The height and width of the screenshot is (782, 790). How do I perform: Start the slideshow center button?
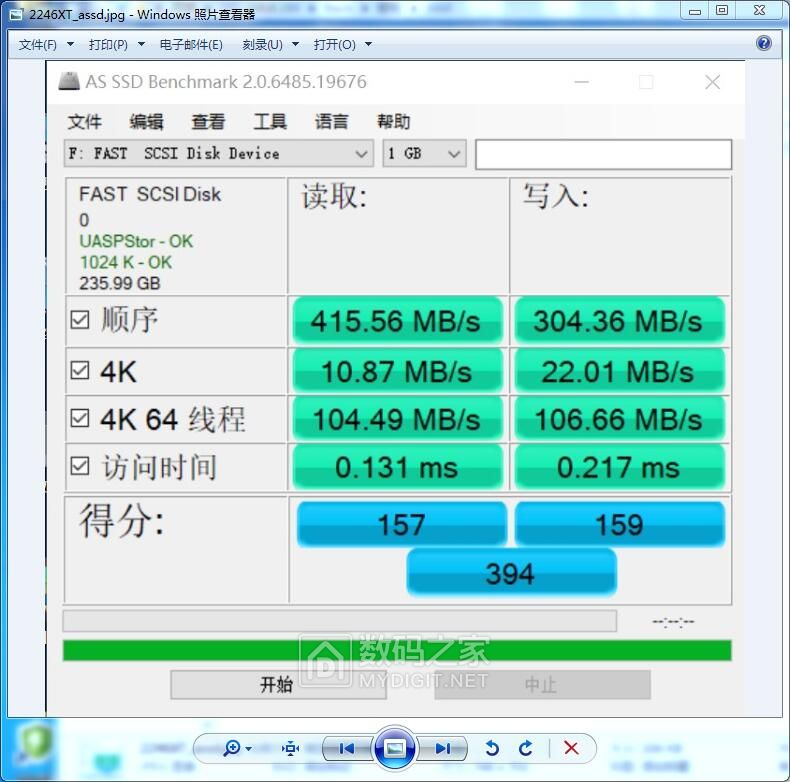pyautogui.click(x=395, y=748)
